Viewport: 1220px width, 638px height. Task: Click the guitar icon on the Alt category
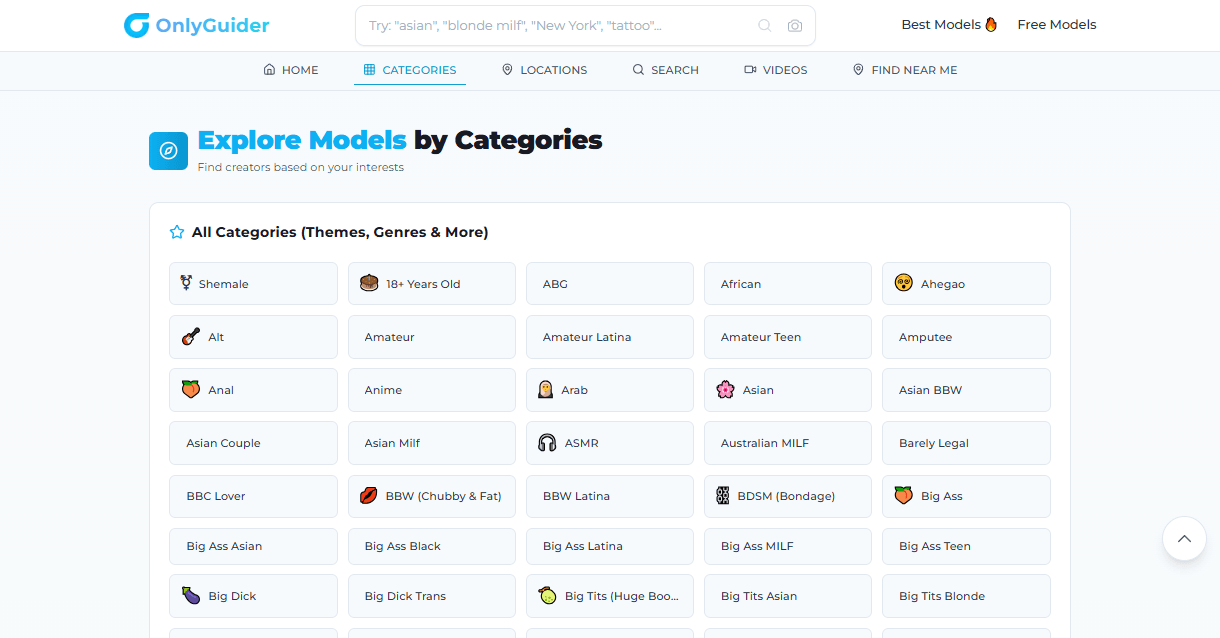(191, 337)
